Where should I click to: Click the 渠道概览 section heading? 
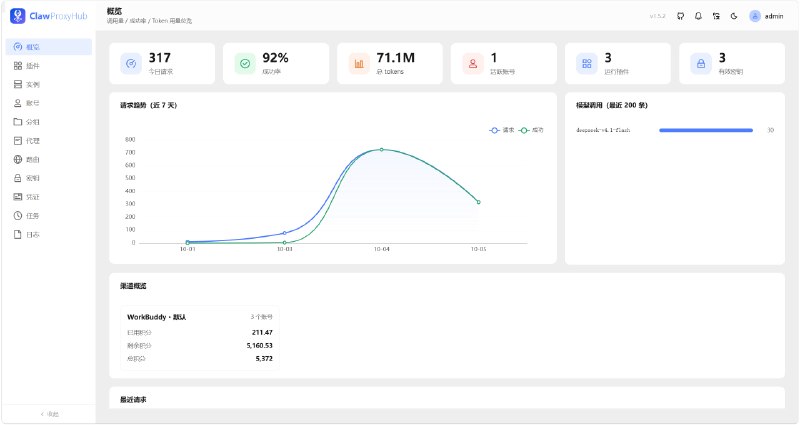[x=133, y=286]
